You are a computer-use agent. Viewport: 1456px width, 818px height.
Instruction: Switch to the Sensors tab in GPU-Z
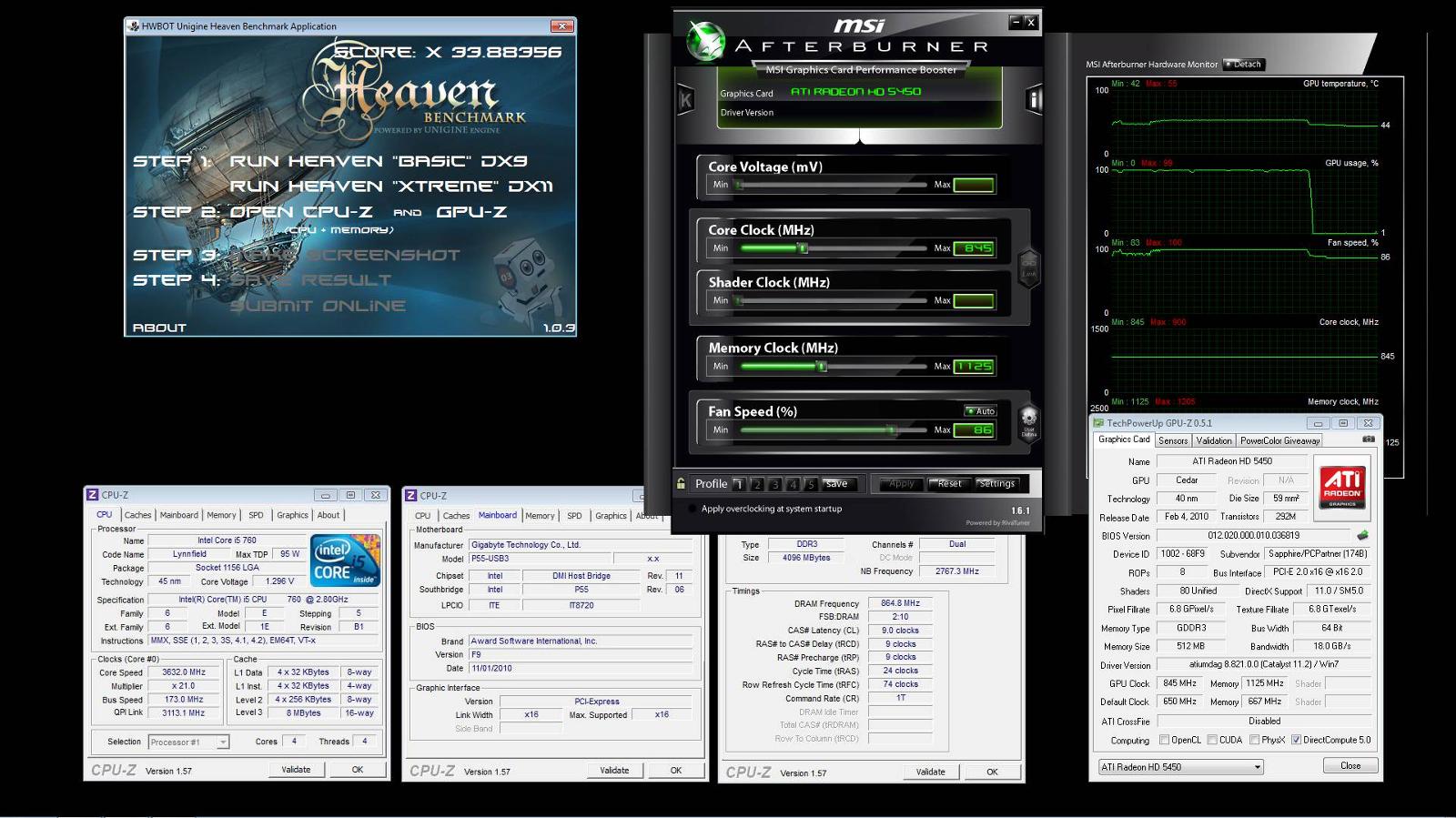coord(1173,440)
